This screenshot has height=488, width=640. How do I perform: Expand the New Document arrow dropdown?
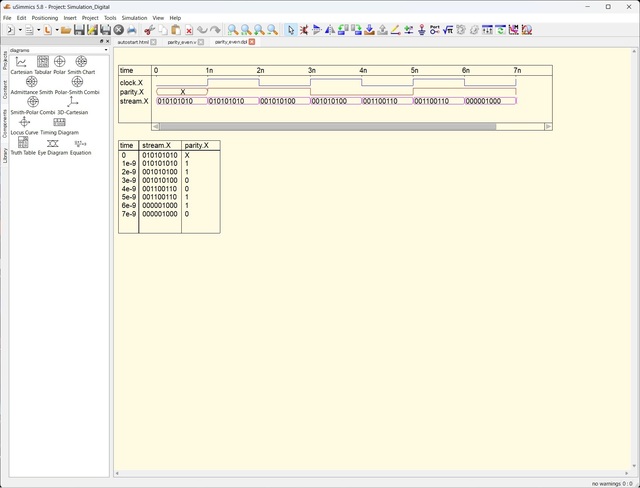18,30
